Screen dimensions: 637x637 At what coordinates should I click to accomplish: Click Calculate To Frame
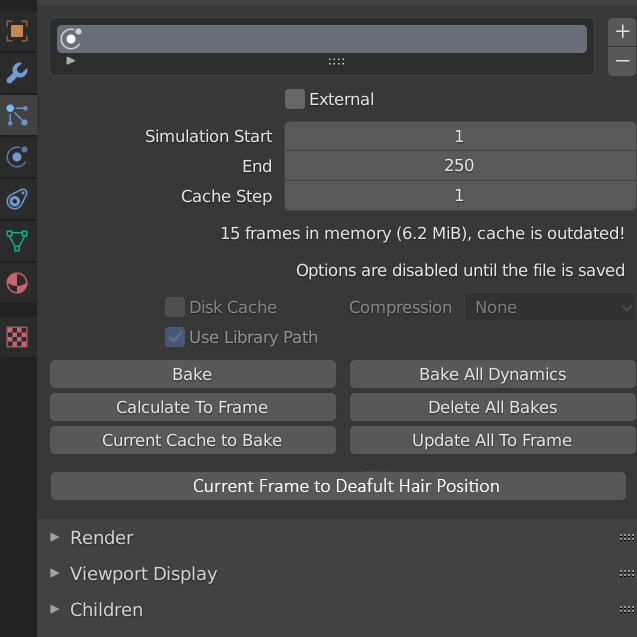pyautogui.click(x=193, y=407)
